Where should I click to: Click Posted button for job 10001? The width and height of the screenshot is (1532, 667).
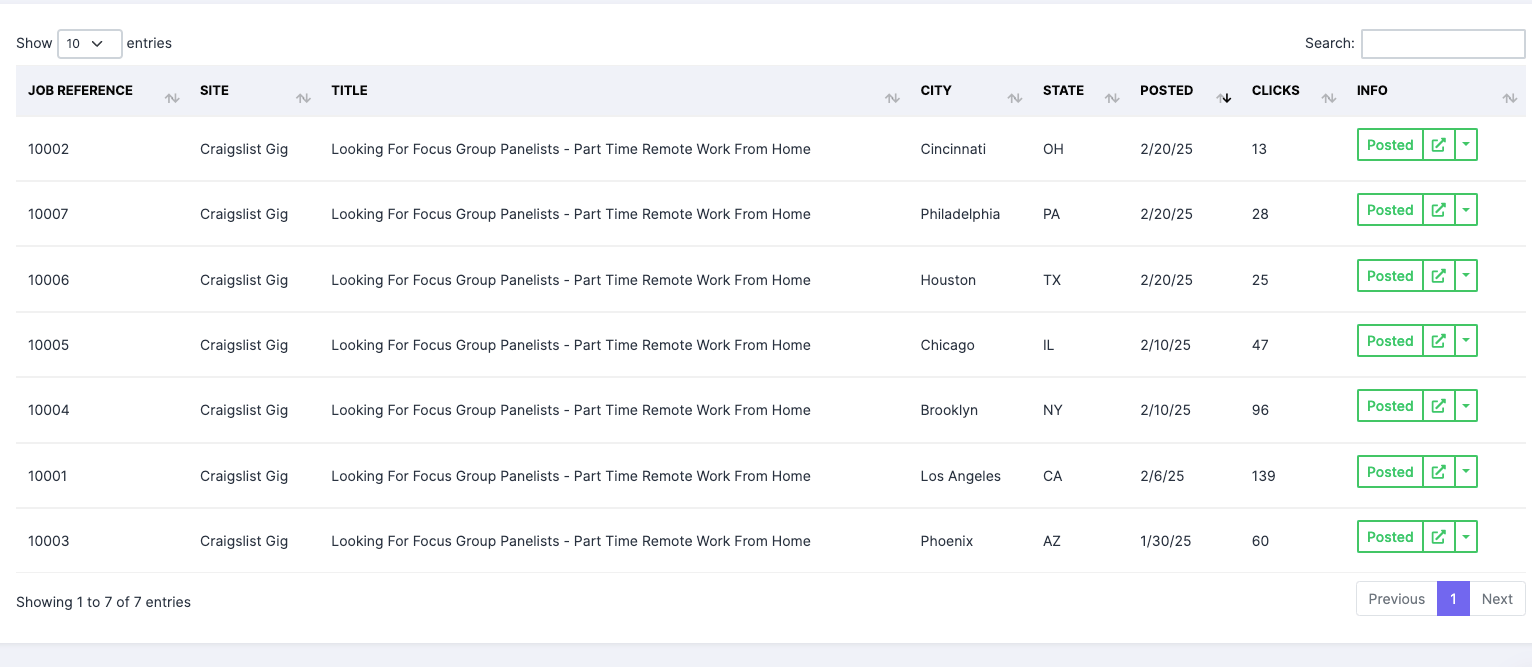coord(1390,472)
